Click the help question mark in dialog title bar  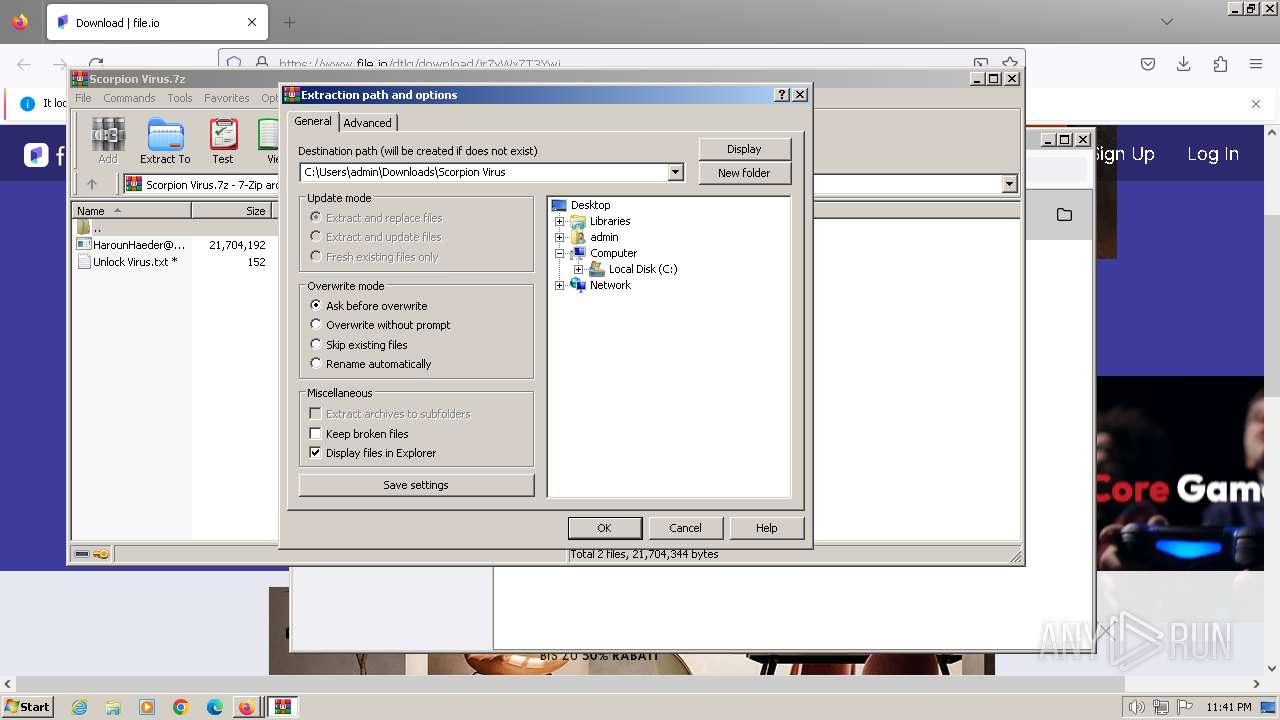pos(782,95)
